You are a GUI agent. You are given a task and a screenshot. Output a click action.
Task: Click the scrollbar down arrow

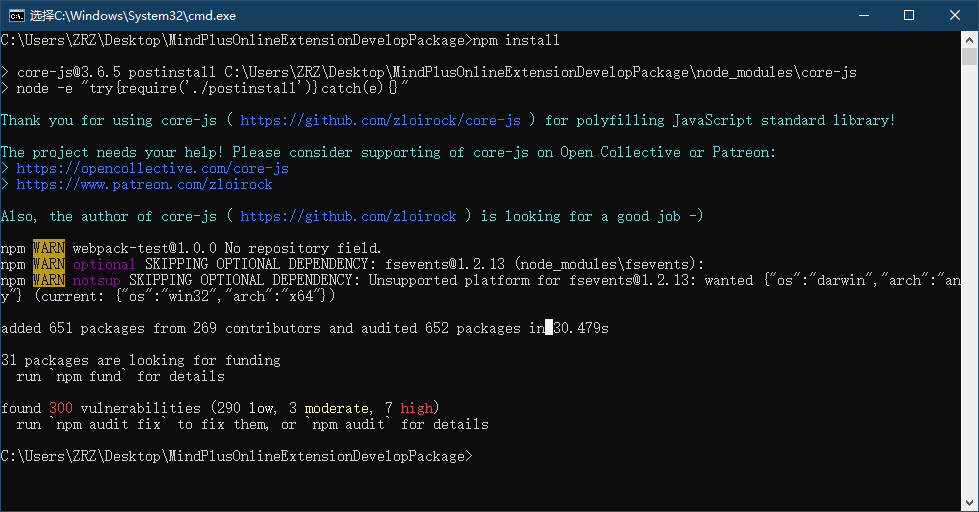click(x=970, y=503)
